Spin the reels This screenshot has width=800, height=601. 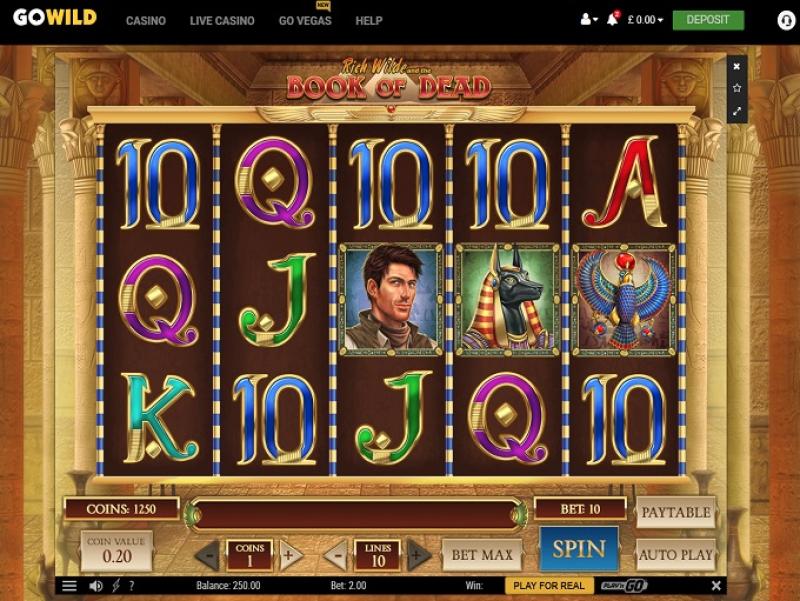579,549
